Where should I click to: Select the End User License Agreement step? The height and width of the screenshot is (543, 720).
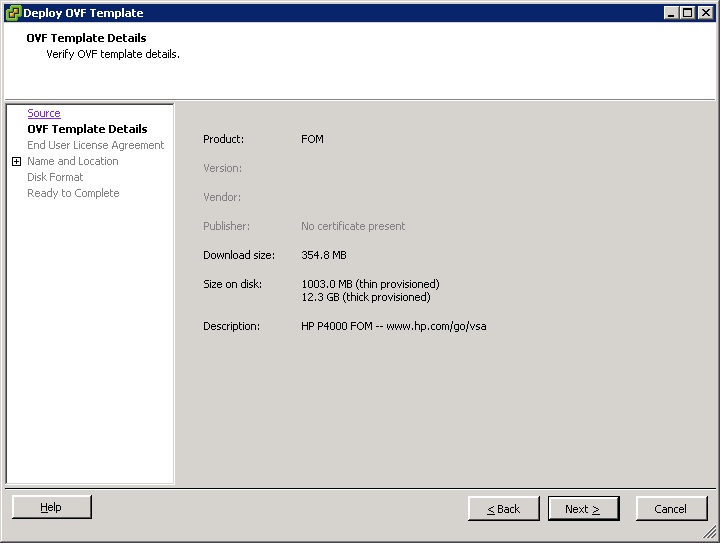pos(96,145)
